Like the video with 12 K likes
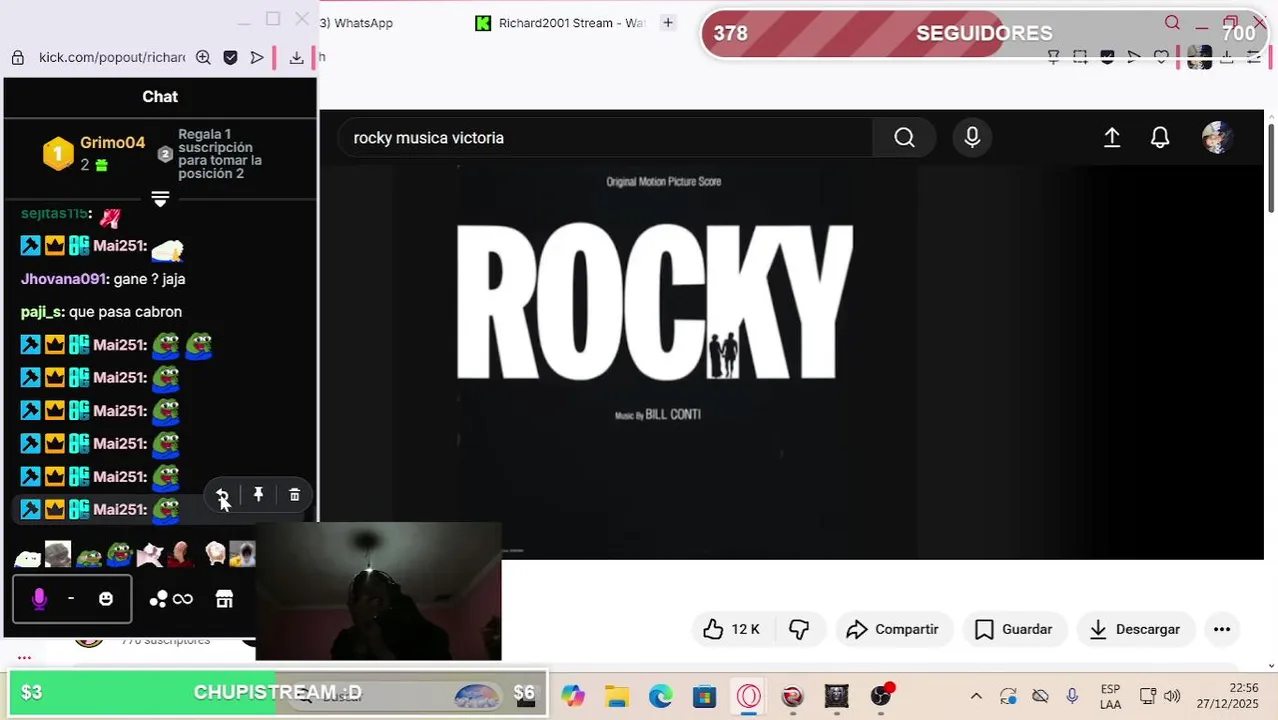Image resolution: width=1278 pixels, height=720 pixels. pos(731,629)
